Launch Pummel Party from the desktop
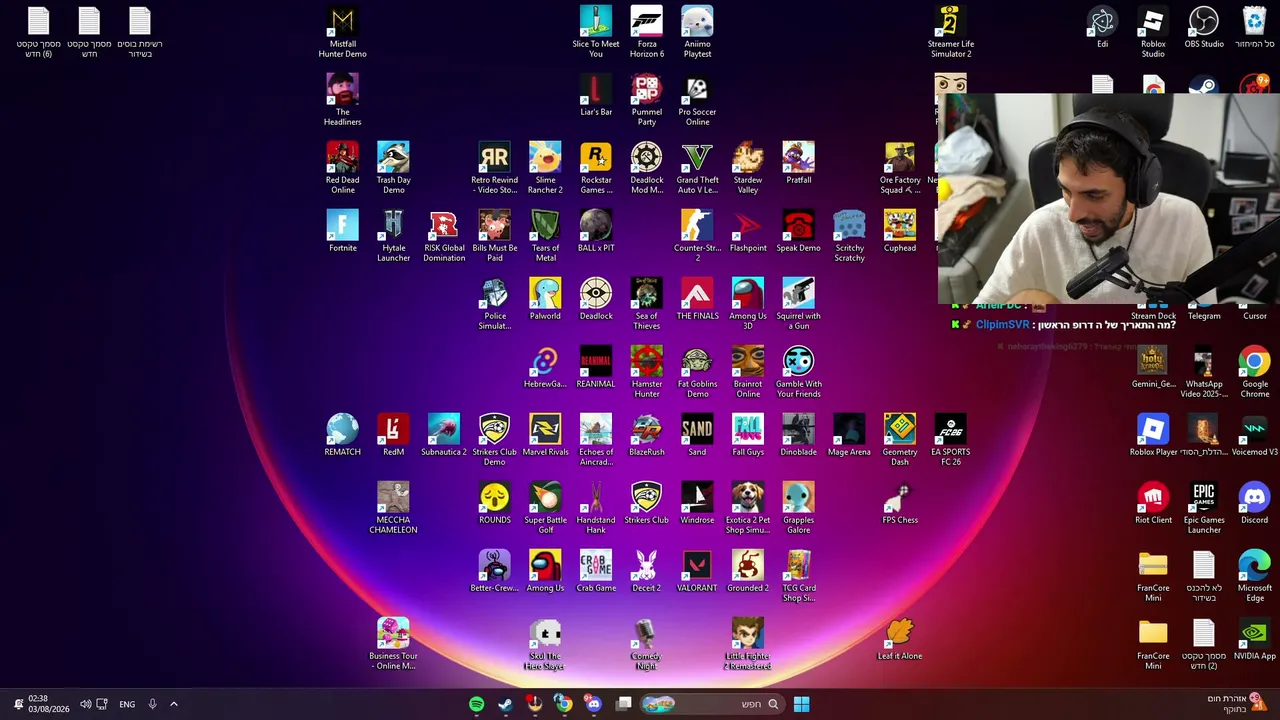The height and width of the screenshot is (720, 1280). tap(647, 100)
